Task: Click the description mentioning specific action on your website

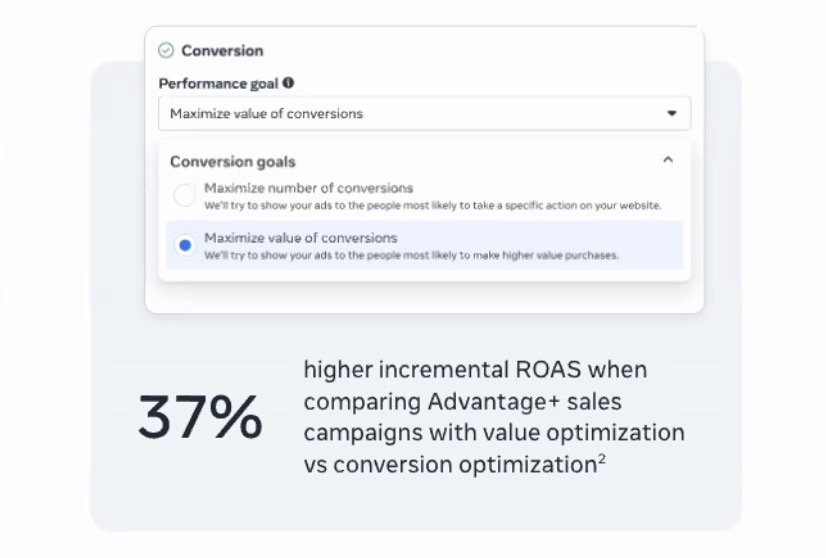Action: (433, 205)
